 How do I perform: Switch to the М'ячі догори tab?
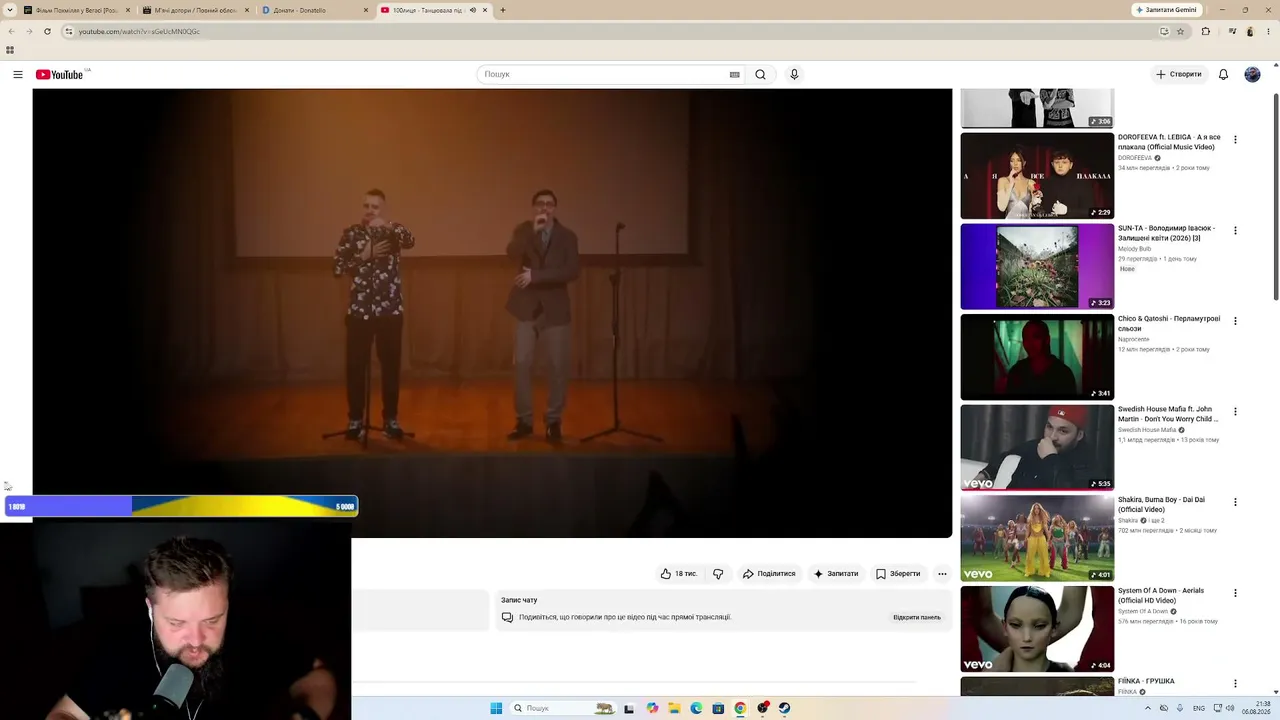click(x=195, y=10)
